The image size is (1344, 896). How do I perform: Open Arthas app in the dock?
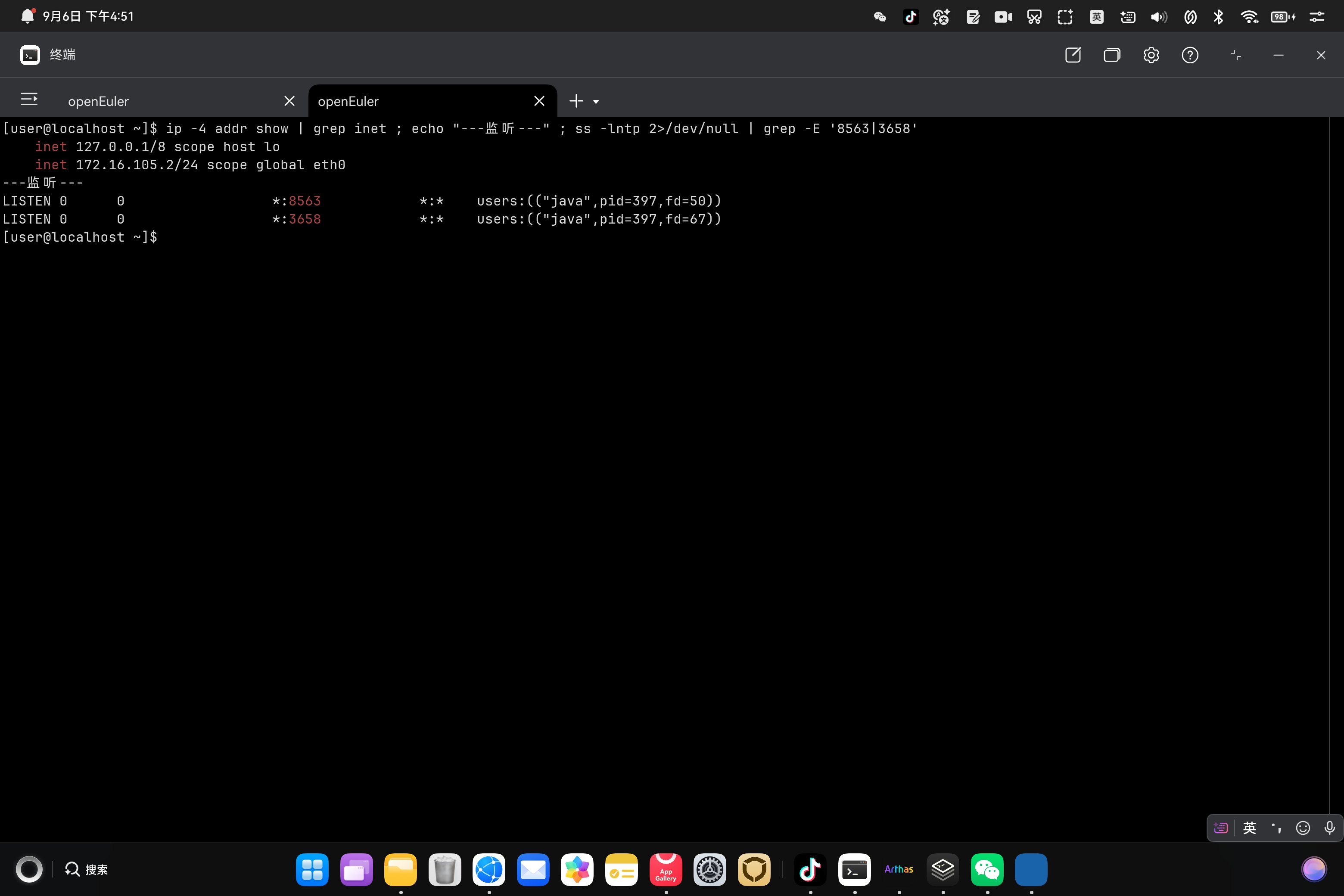pos(899,869)
